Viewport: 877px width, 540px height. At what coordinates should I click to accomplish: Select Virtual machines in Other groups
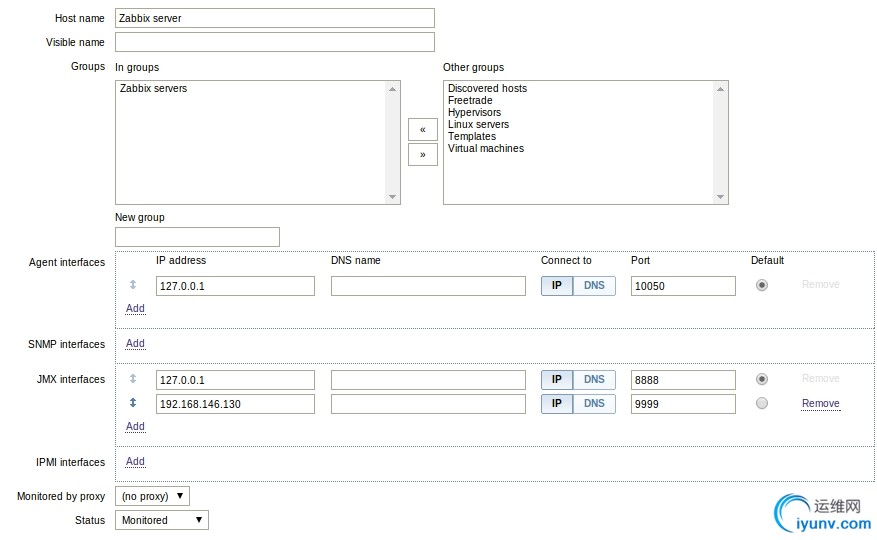485,148
